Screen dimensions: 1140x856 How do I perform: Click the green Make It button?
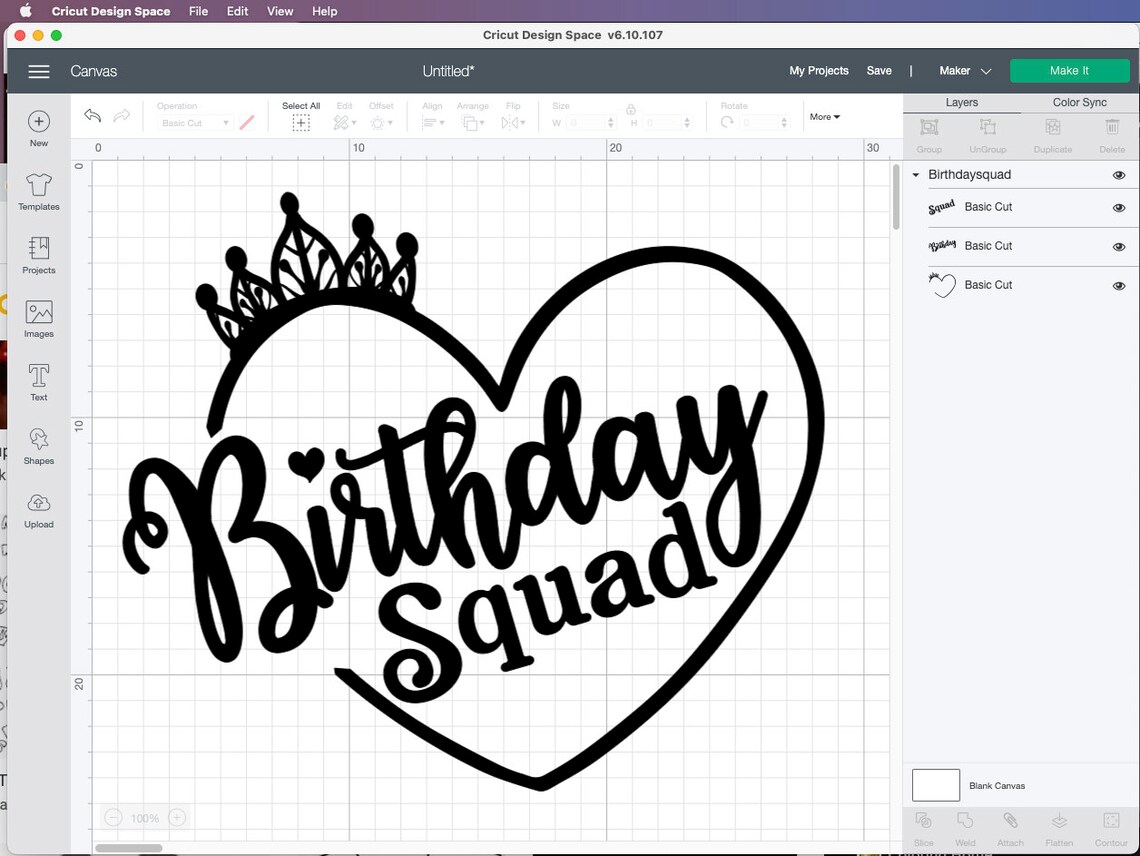pos(1069,70)
